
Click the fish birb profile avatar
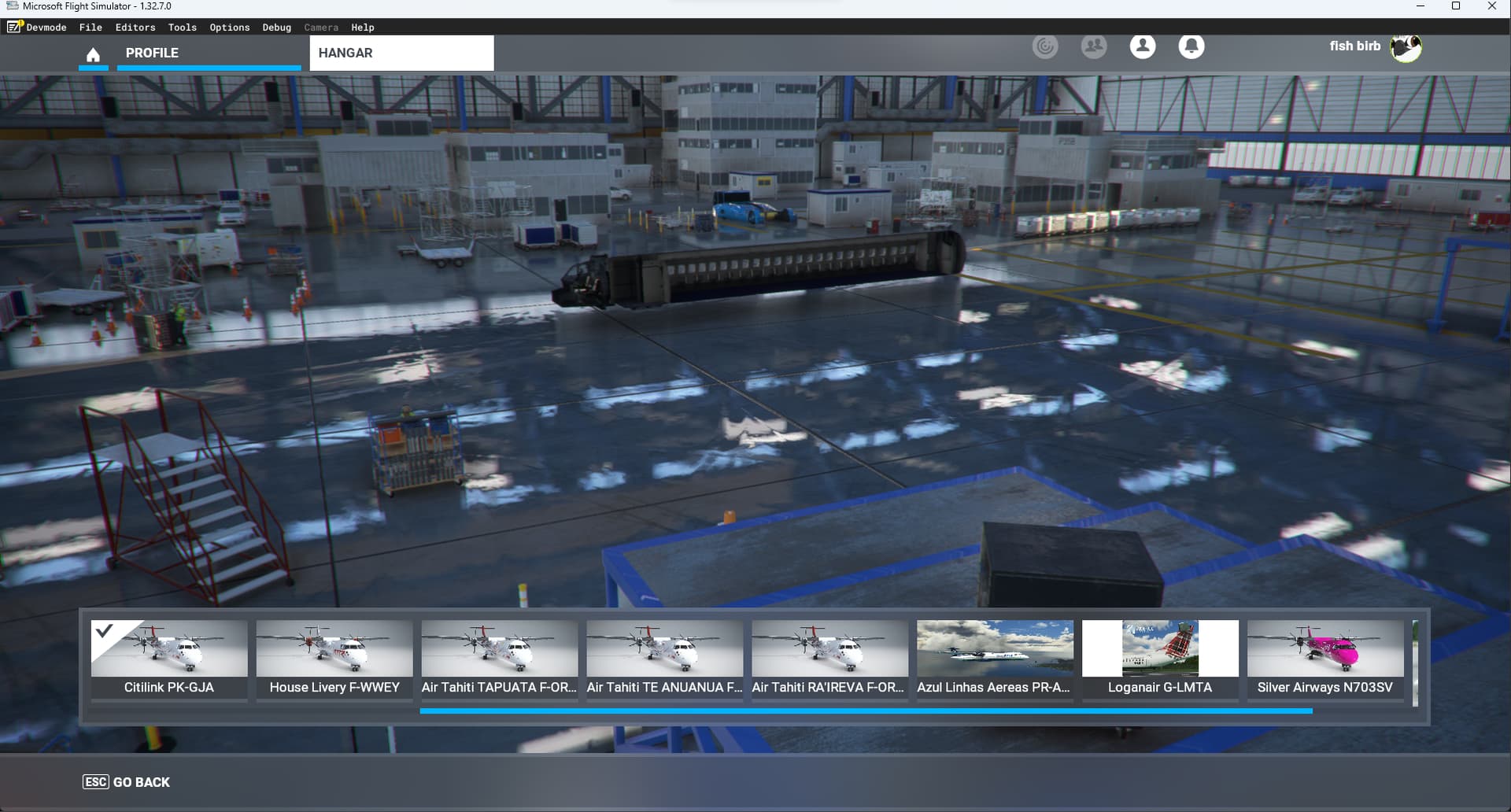(1405, 48)
